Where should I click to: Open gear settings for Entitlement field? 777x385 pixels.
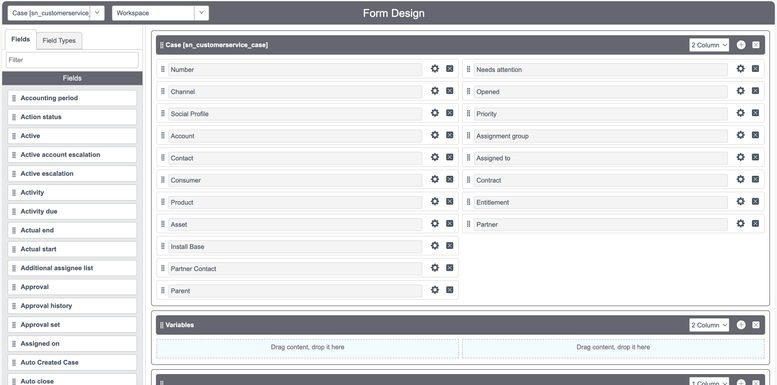point(740,201)
